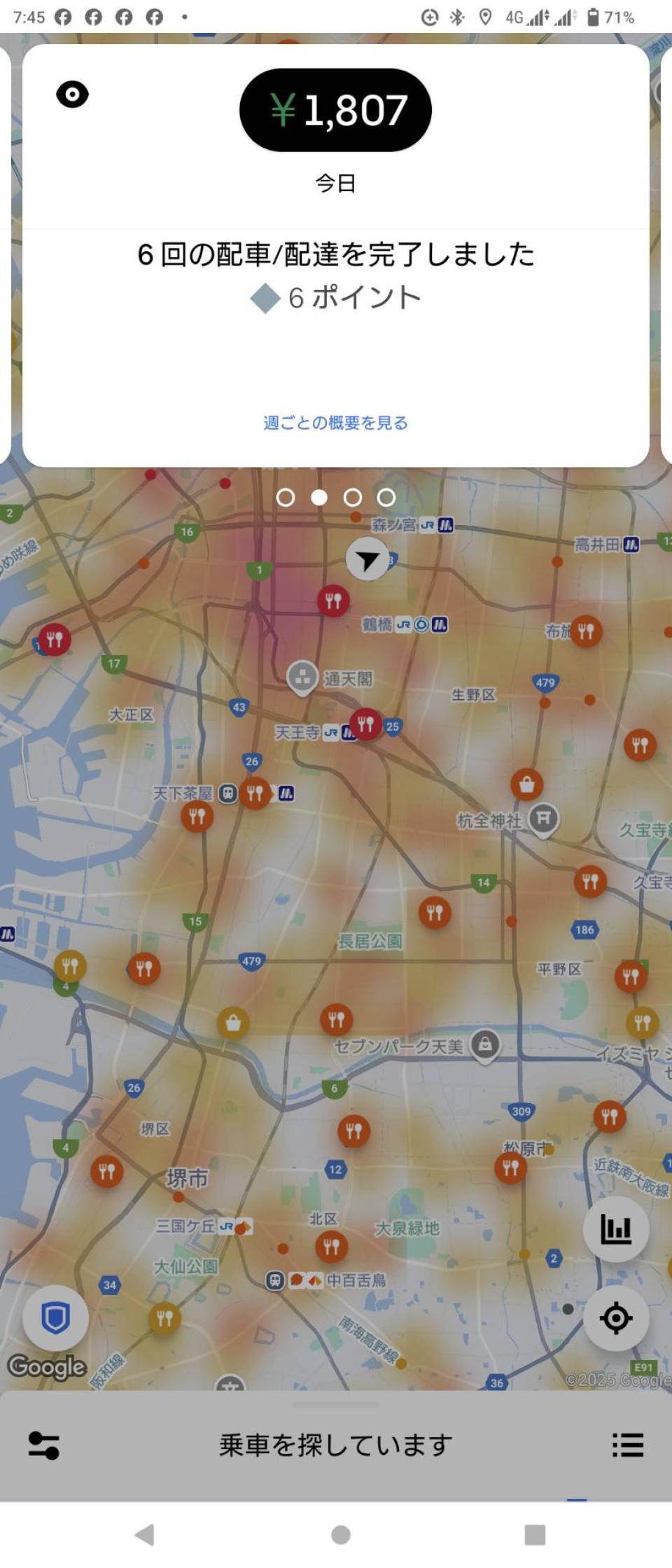Tap the restaurant pin between 天下茶屋 station icons
Image resolution: width=672 pixels, height=1568 pixels.
coord(255,793)
